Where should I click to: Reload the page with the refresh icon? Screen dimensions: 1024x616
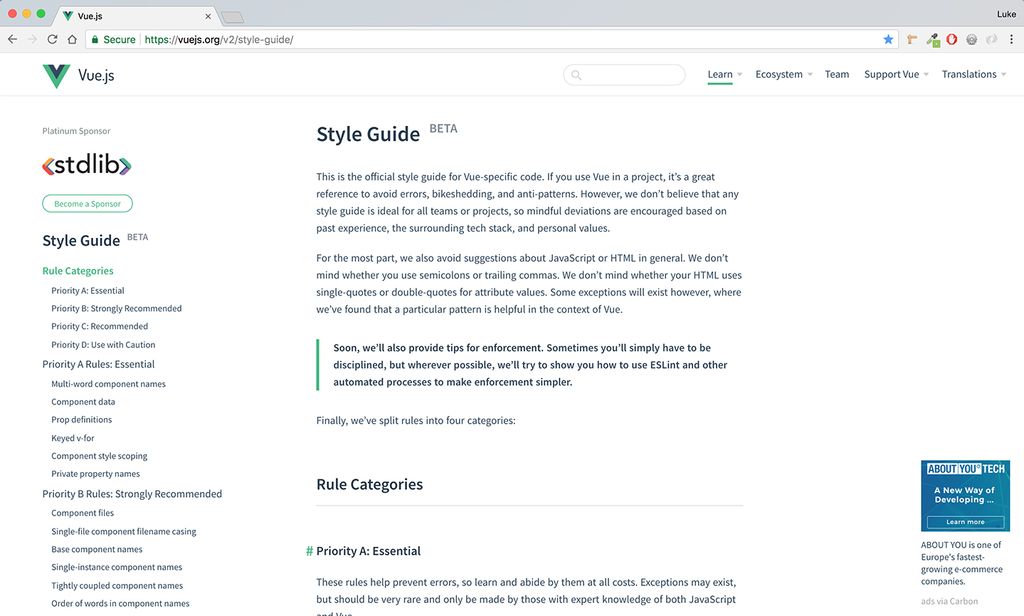(x=52, y=39)
